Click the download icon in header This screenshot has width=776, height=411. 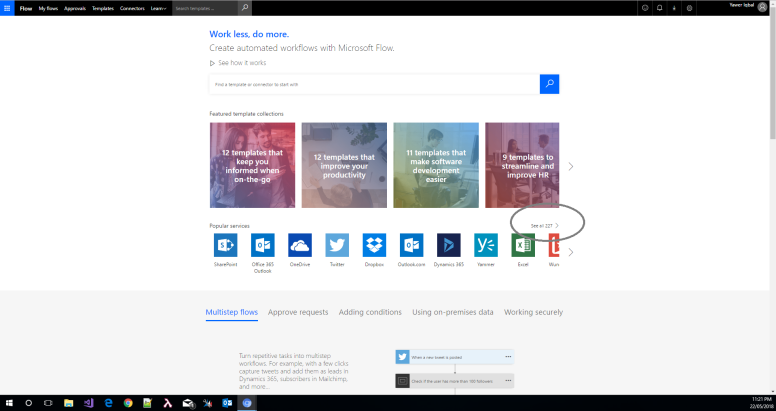coord(674,8)
